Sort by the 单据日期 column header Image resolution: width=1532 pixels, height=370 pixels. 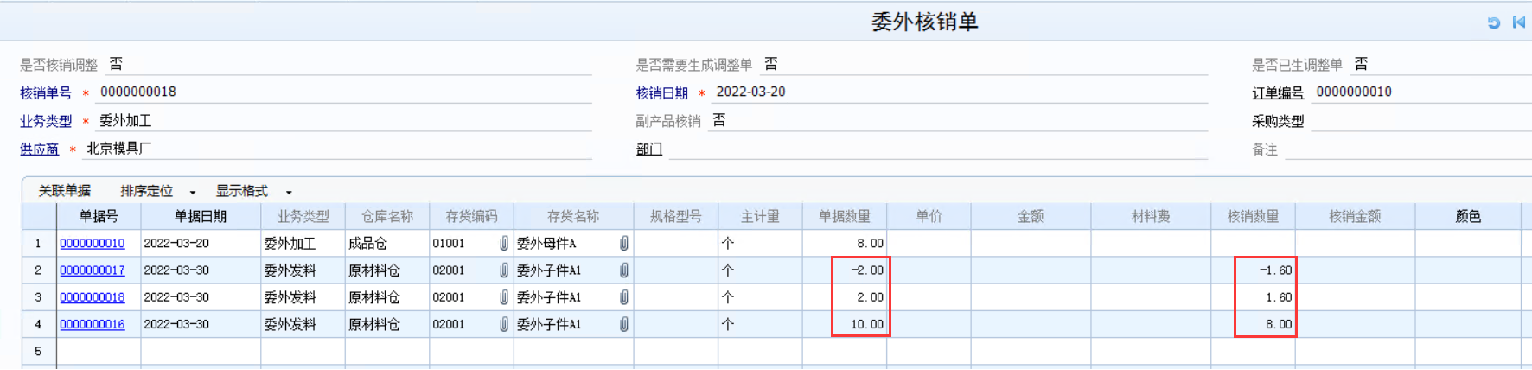[x=200, y=216]
